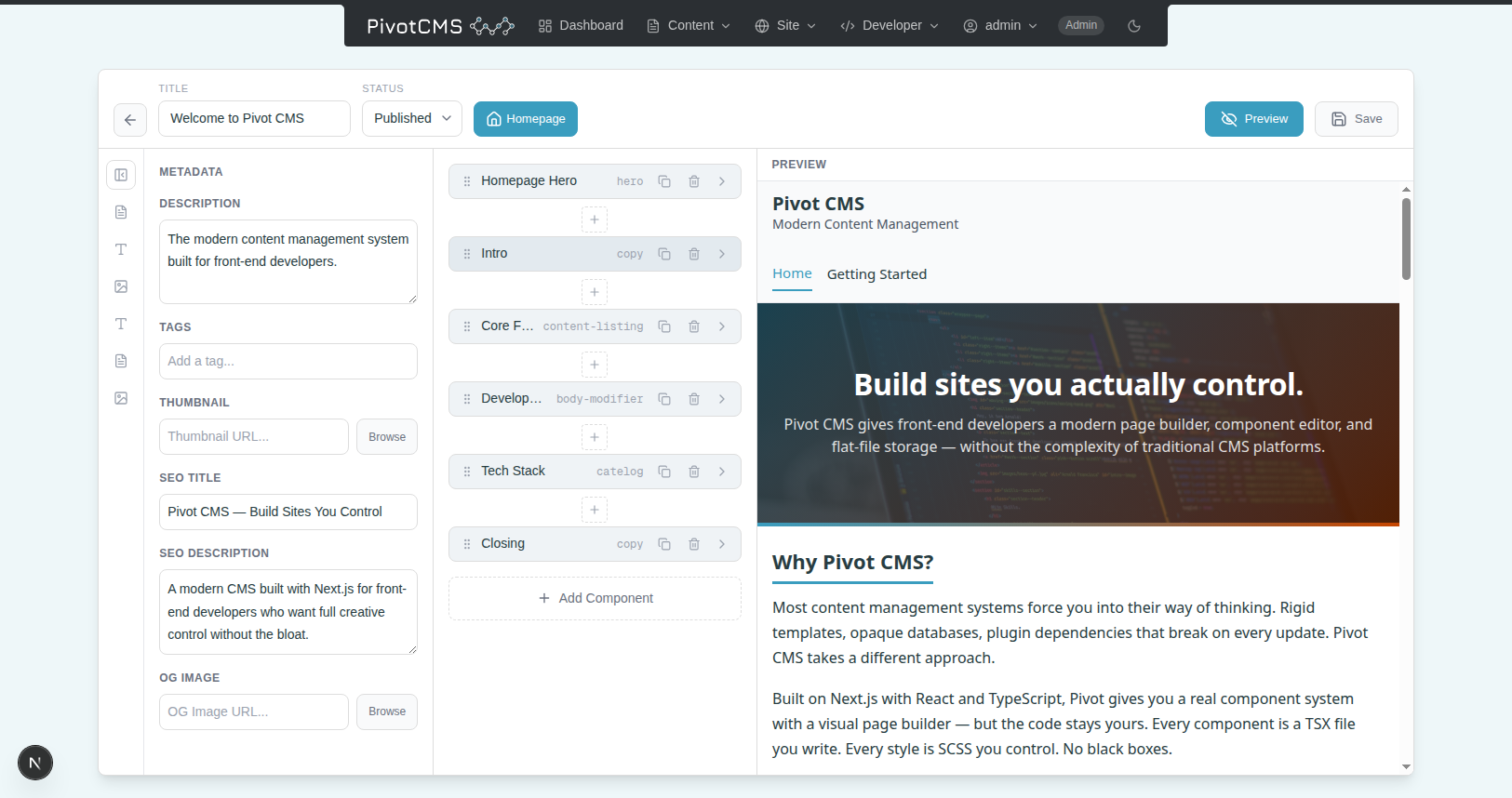Image resolution: width=1512 pixels, height=798 pixels.
Task: Focus the Thumbnail URL field
Action: point(254,437)
